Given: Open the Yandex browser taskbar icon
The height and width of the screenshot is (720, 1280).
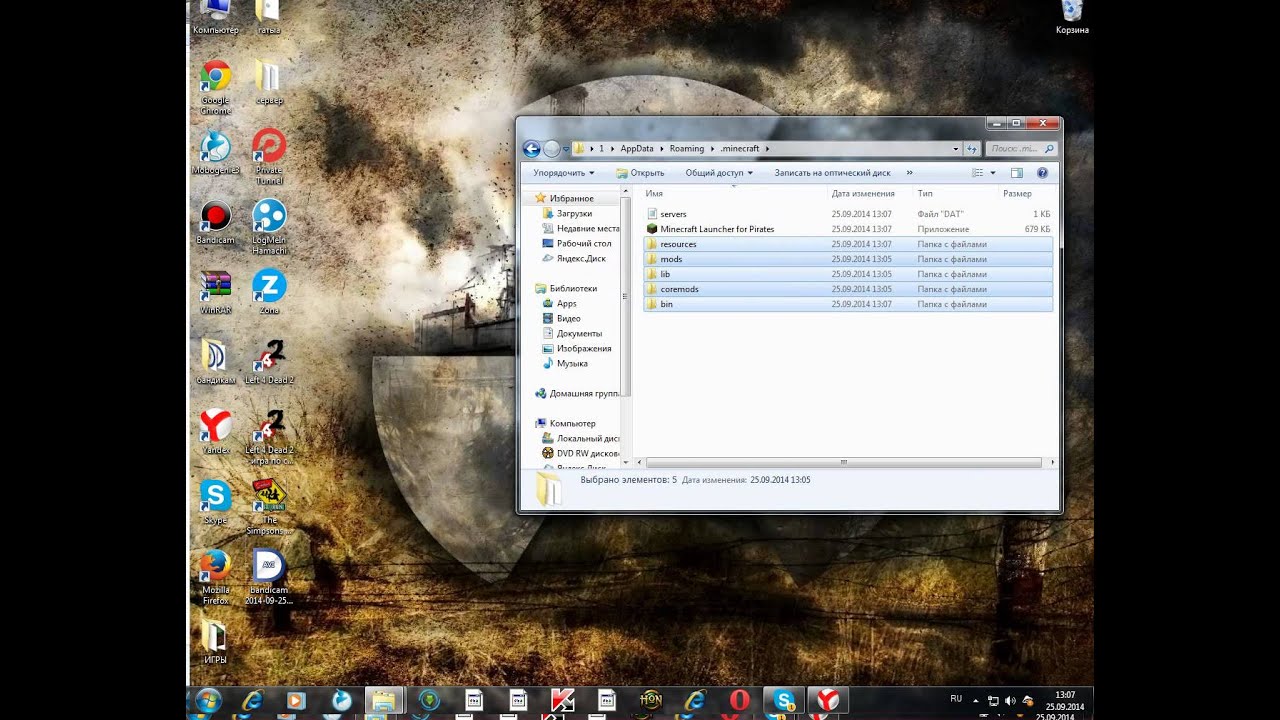Looking at the screenshot, I should point(828,701).
